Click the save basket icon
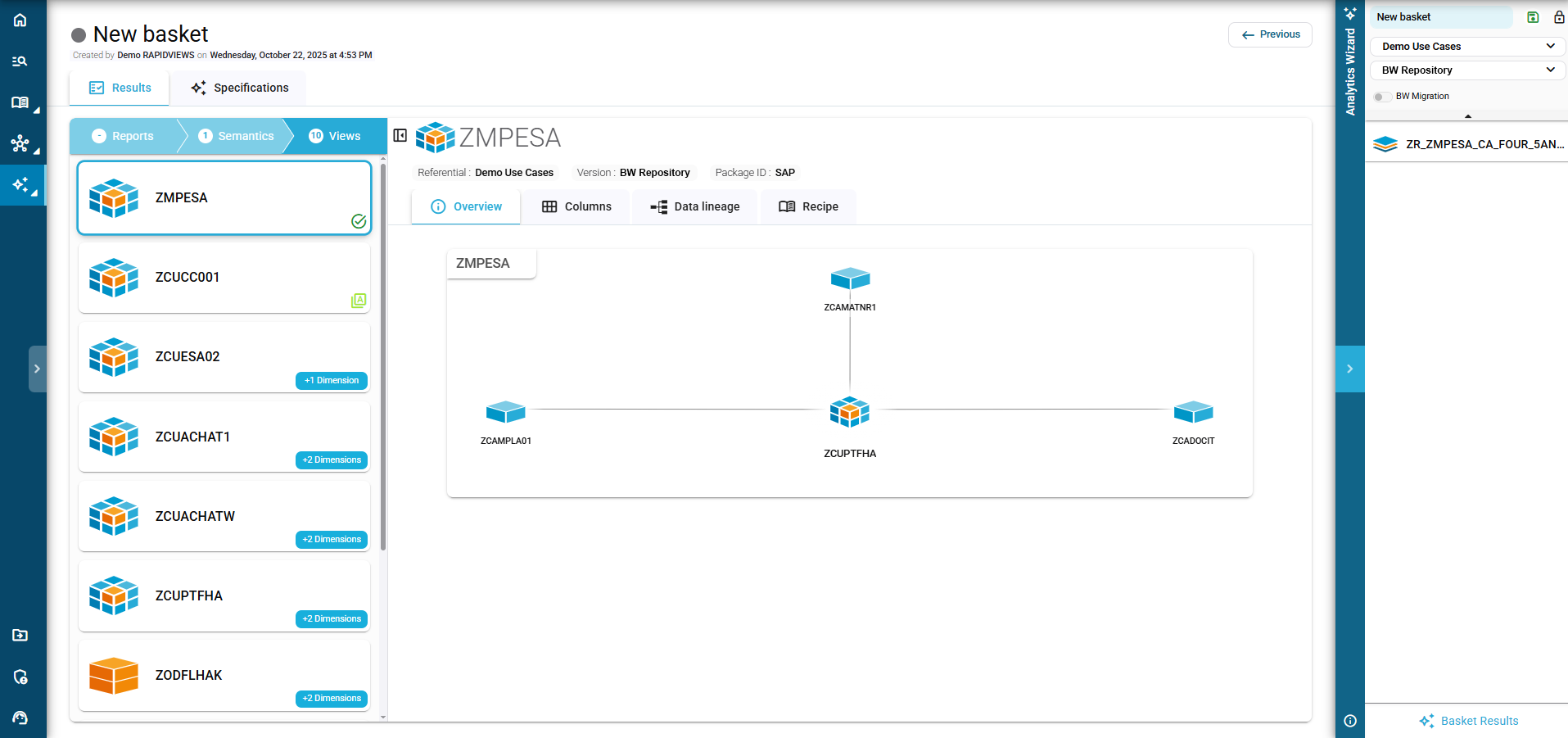Screen dimensions: 1568x738 [1533, 17]
